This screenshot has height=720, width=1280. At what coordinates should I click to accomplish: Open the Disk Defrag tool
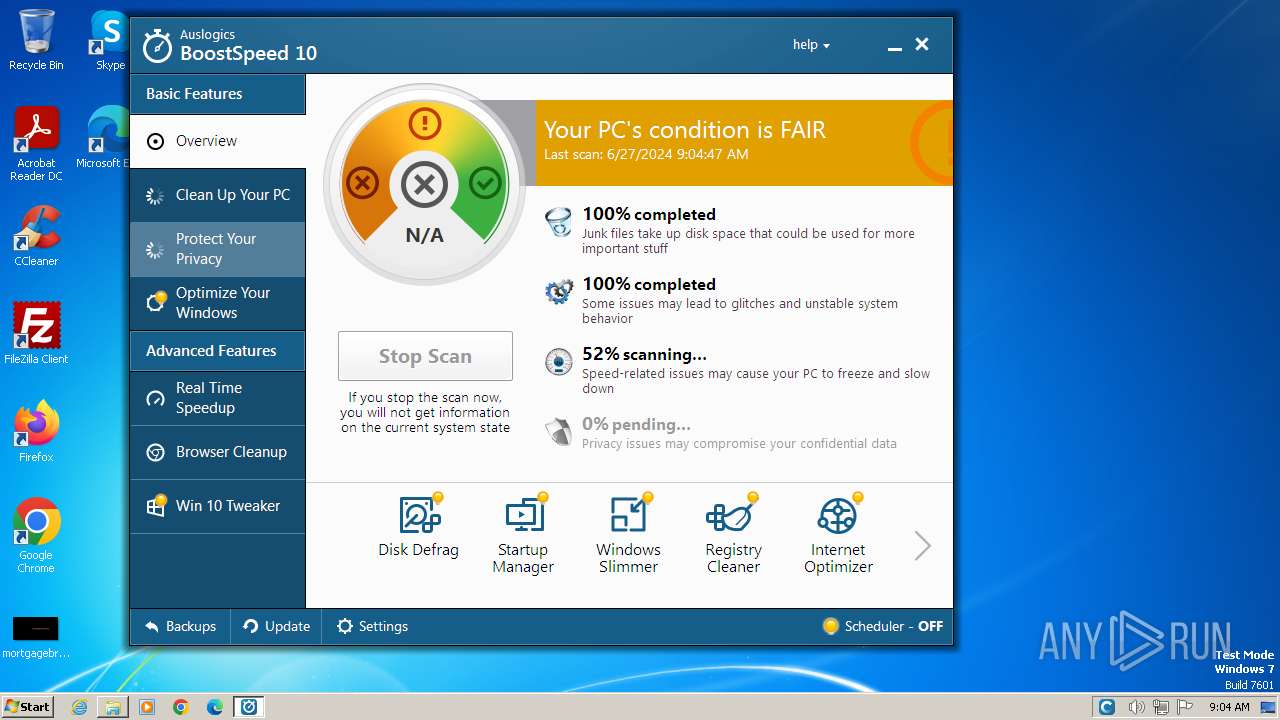(418, 527)
